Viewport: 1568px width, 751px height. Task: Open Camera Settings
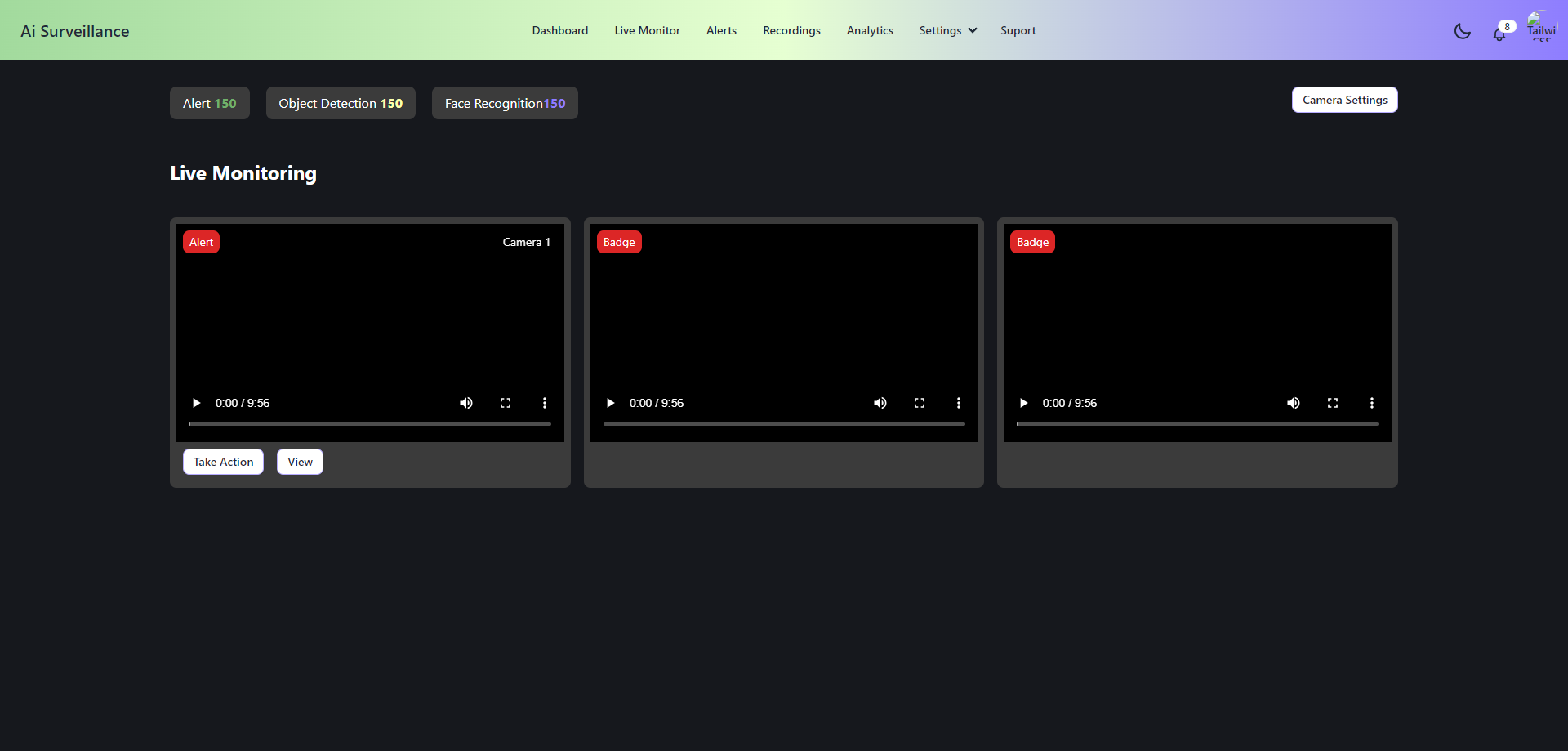1345,100
